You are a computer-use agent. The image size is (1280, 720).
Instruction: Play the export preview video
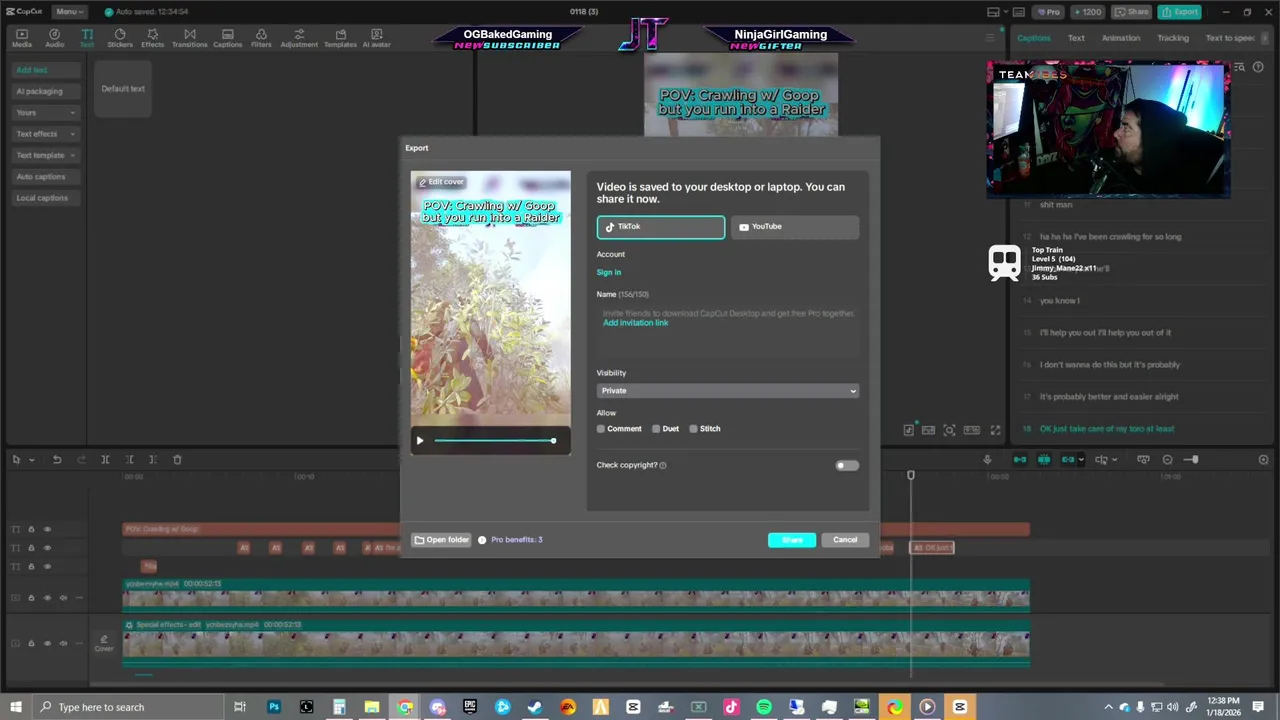[x=420, y=441]
